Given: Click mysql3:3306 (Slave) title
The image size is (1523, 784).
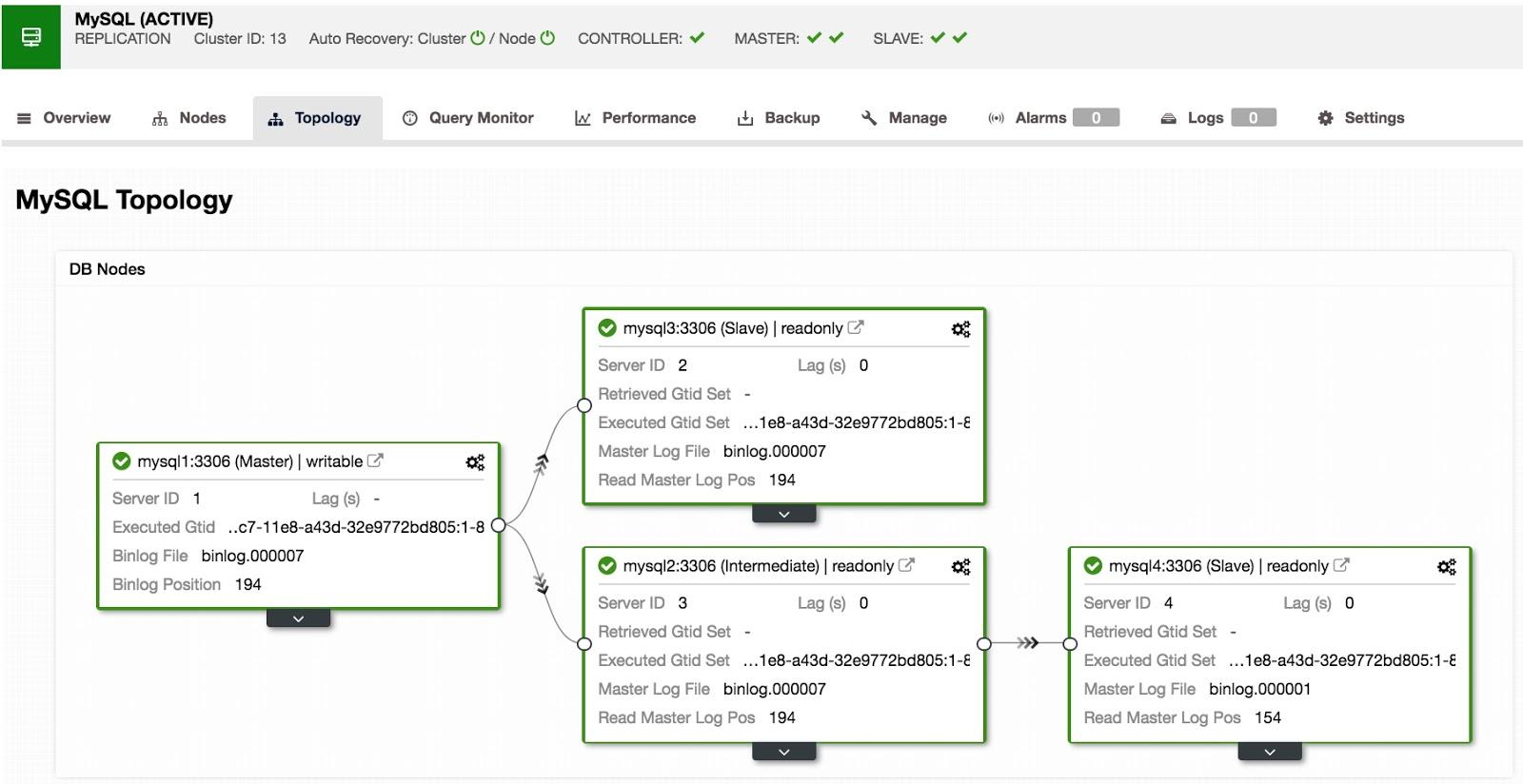Looking at the screenshot, I should 696,328.
